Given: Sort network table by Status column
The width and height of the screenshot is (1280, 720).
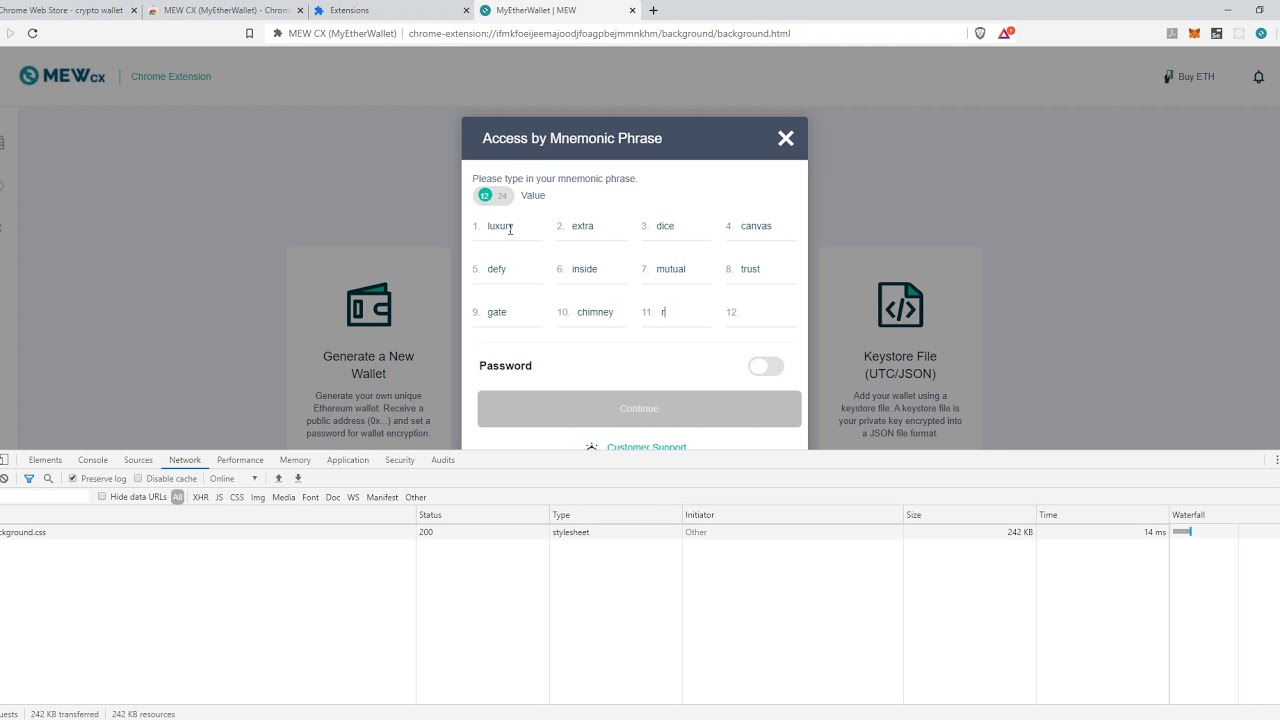Looking at the screenshot, I should coord(482,515).
